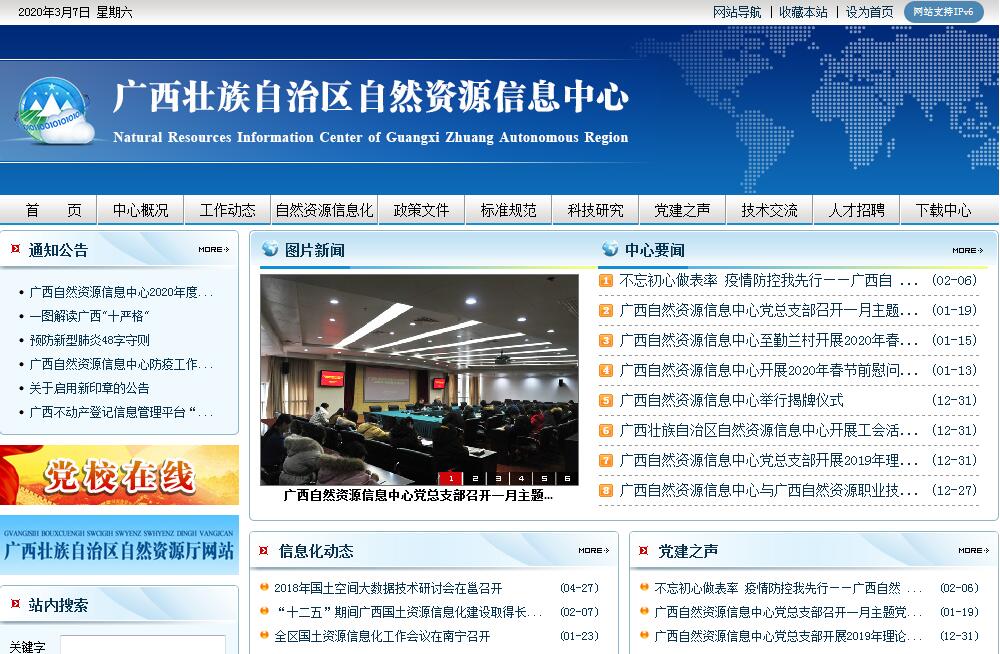The image size is (1000, 654).
Task: Click number 5 icon for 揭牌仪式 news
Action: 606,401
